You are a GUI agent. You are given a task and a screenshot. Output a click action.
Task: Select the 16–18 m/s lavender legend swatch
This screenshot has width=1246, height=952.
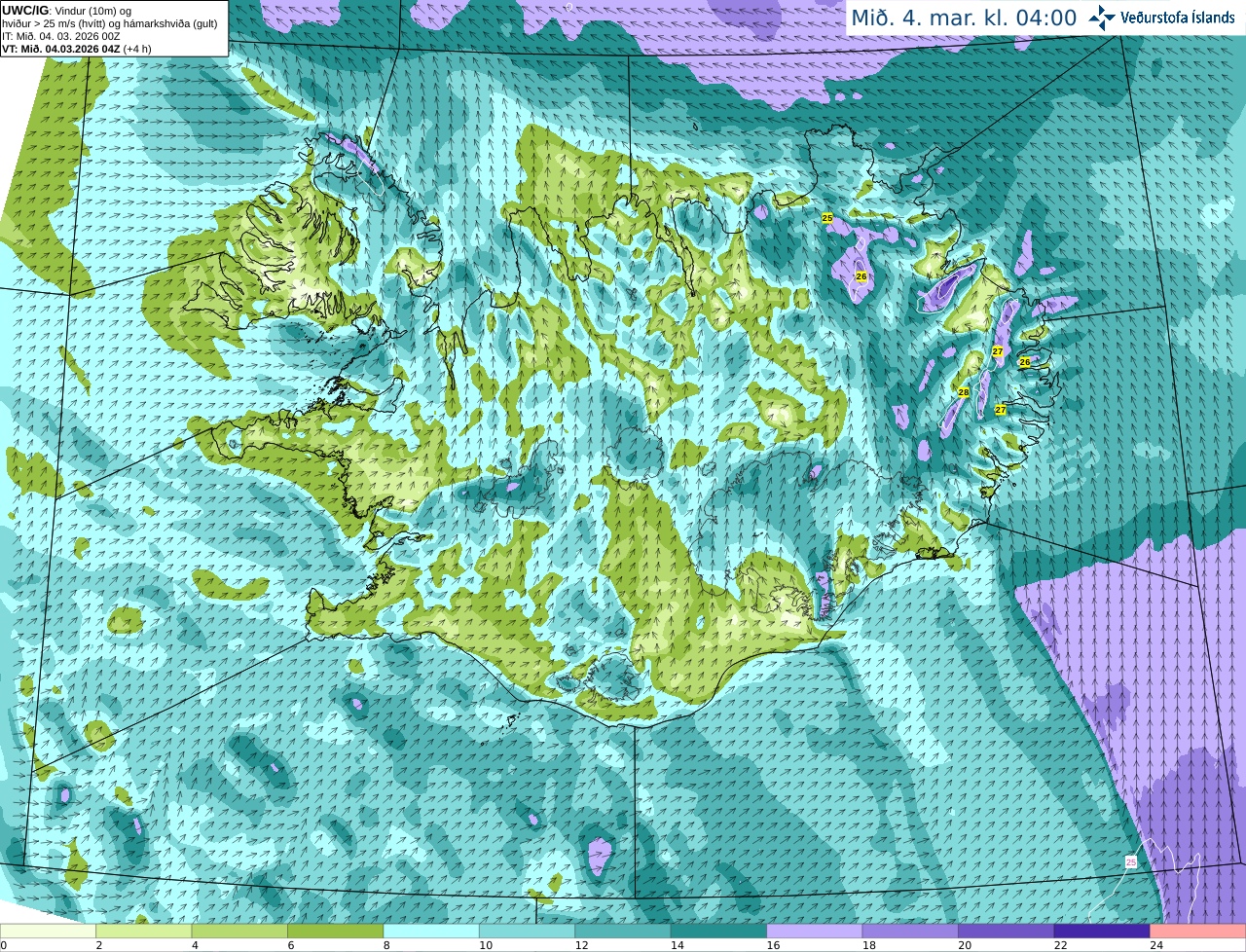click(815, 932)
